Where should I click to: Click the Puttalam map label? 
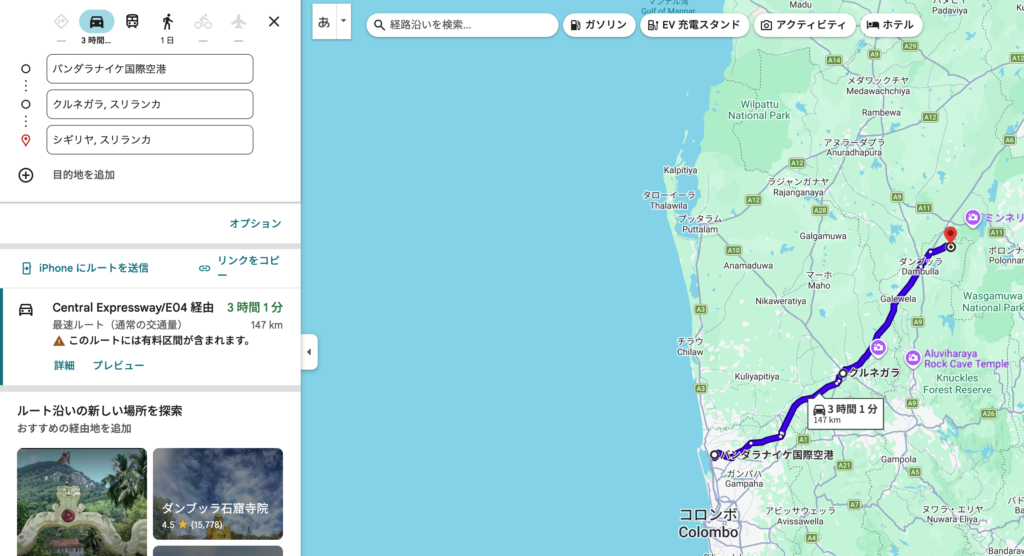[x=699, y=224]
